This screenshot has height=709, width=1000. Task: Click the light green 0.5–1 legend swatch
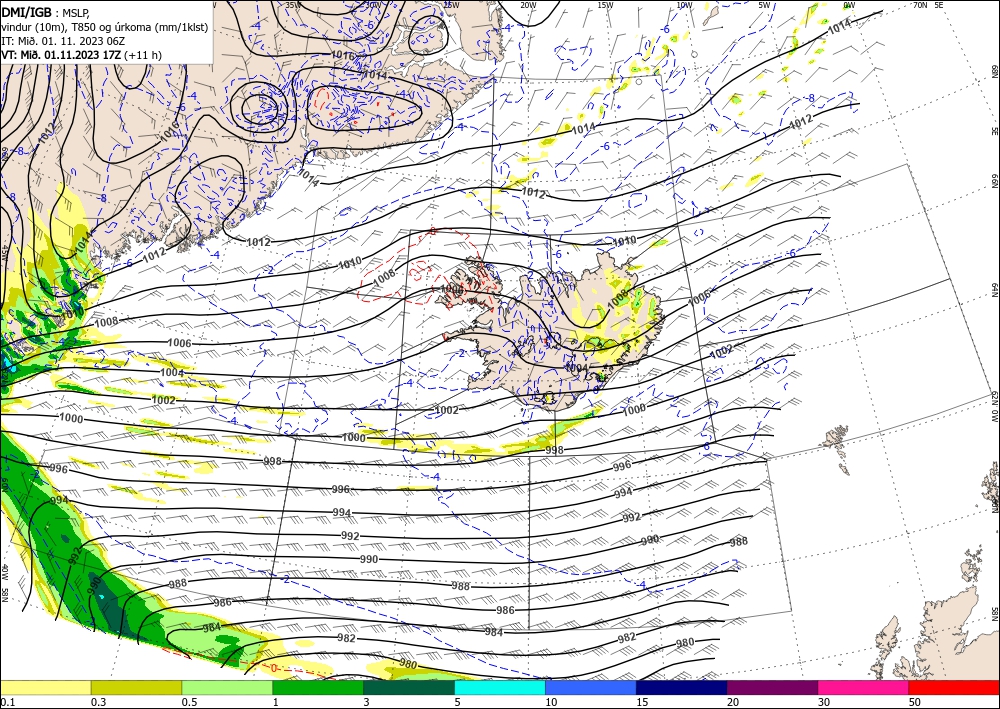pos(227,687)
